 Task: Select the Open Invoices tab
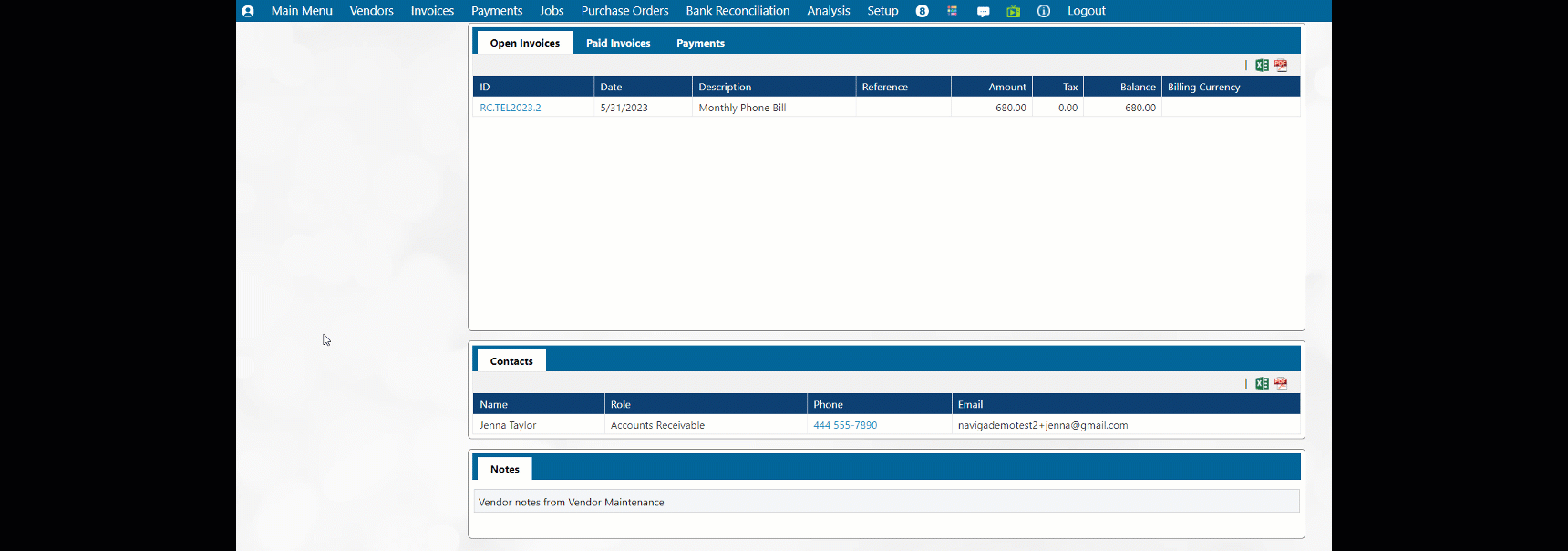(x=524, y=43)
